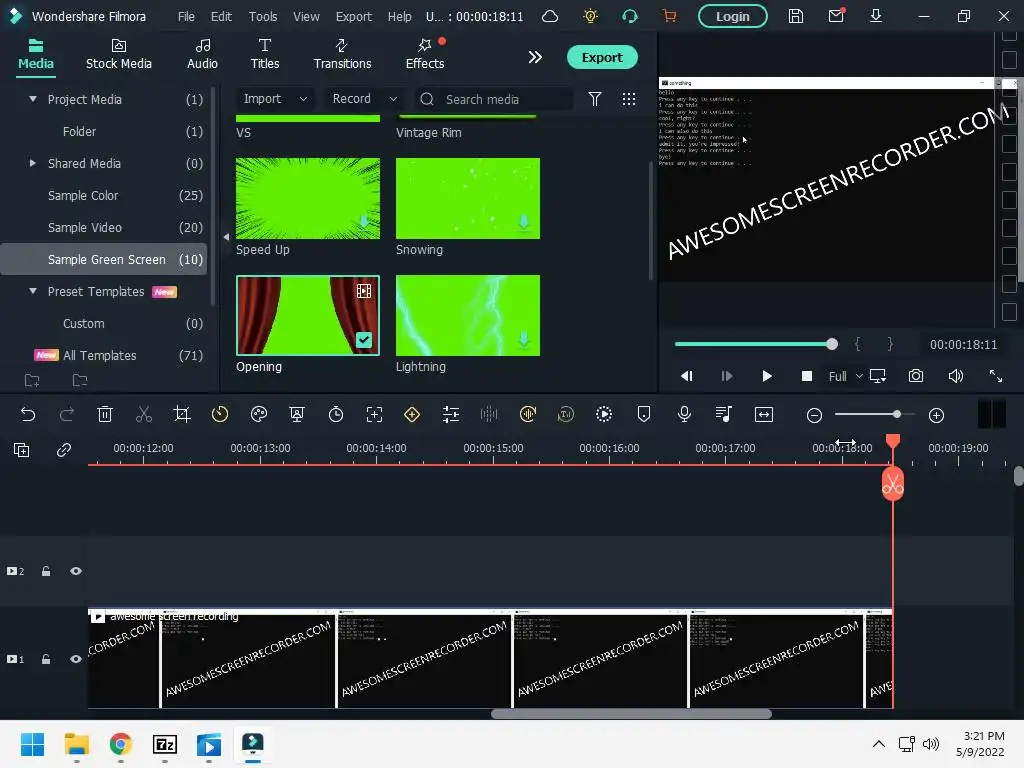The image size is (1024, 768).
Task: Zoom out the timeline with minus icon
Action: [814, 415]
